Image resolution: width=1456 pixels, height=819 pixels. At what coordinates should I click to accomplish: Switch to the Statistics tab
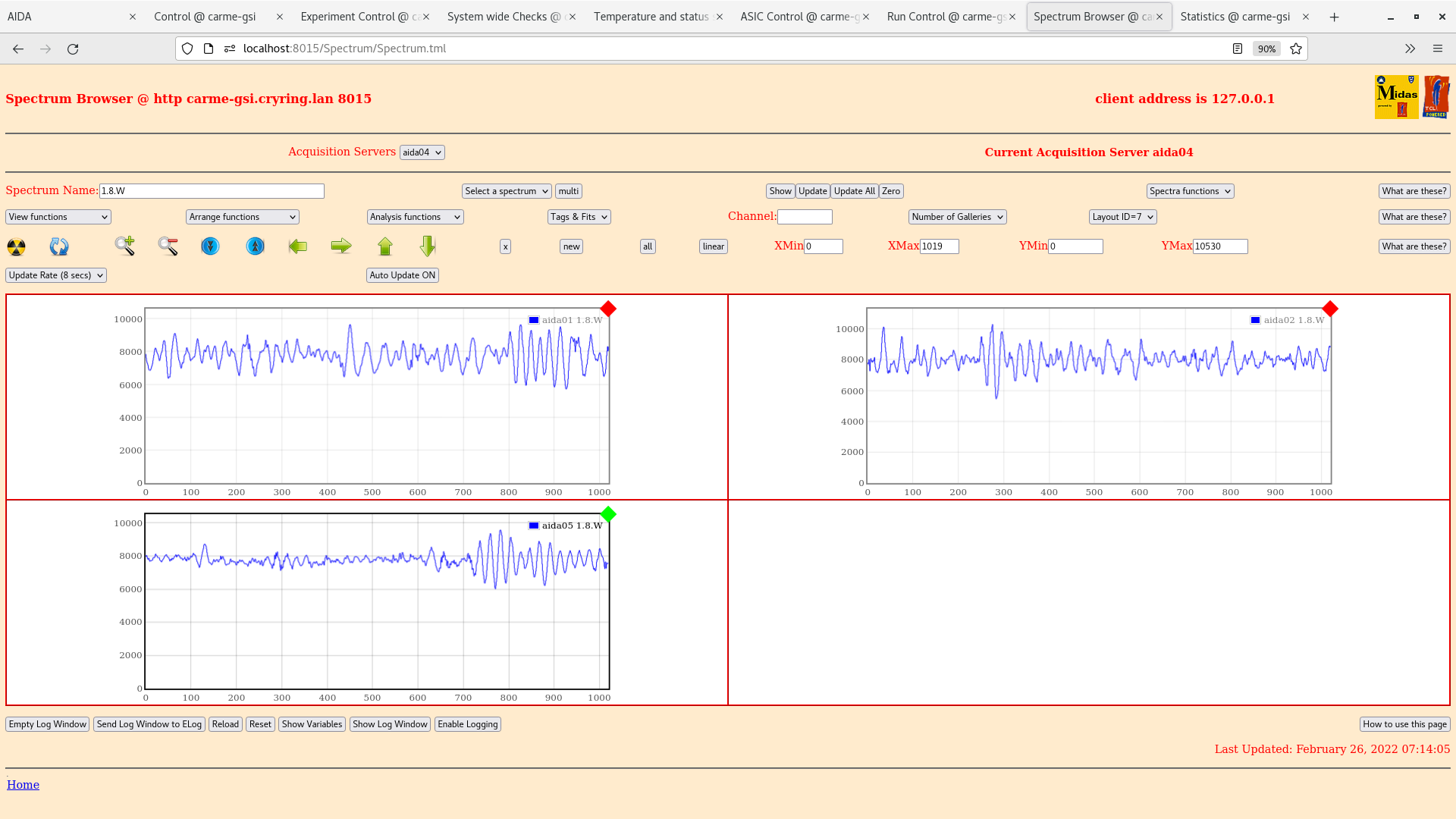(x=1235, y=17)
